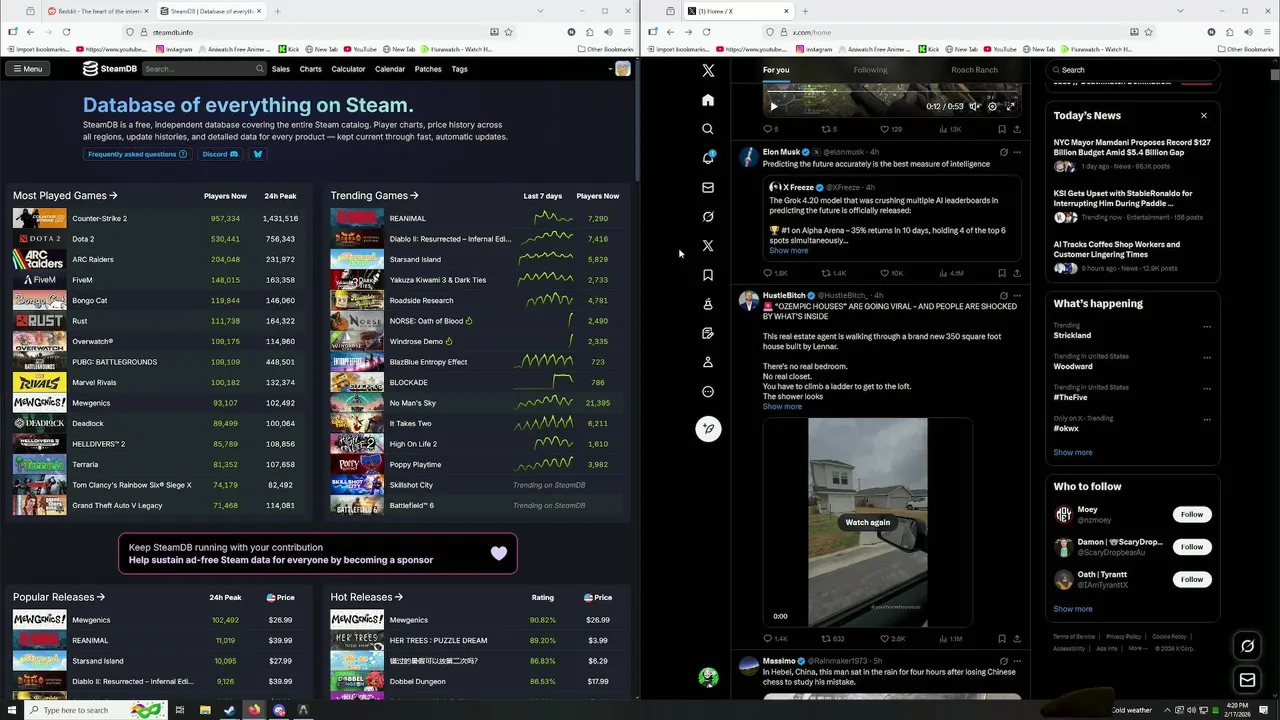Image resolution: width=1280 pixels, height=720 pixels.
Task: Follow Moey account
Action: click(x=1192, y=514)
